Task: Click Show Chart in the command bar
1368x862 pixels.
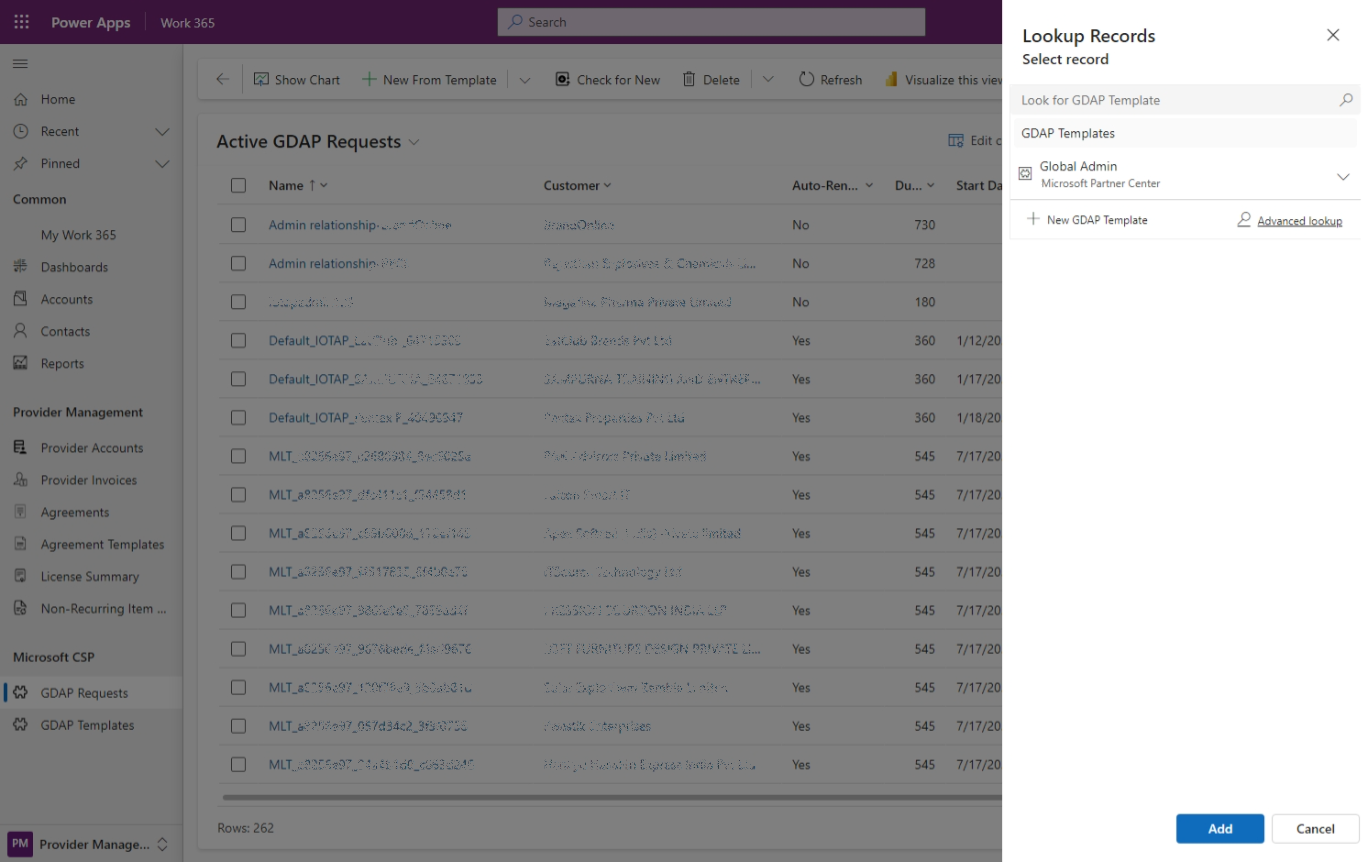Action: click(297, 80)
